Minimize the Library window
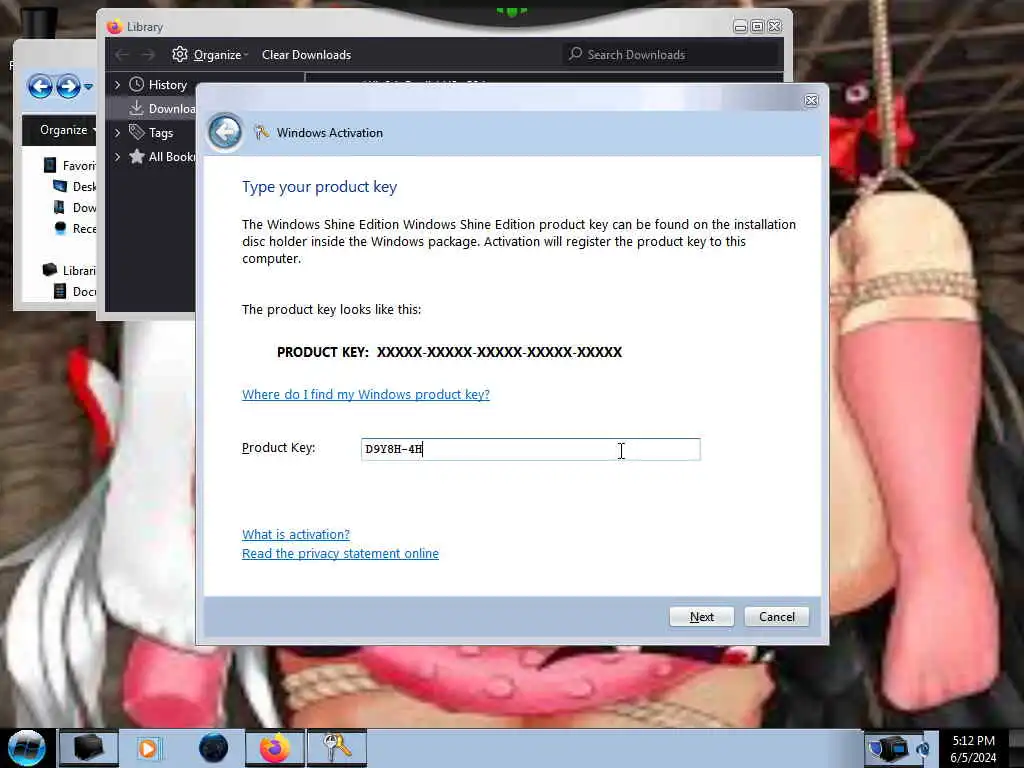The height and width of the screenshot is (768, 1024). click(x=740, y=26)
